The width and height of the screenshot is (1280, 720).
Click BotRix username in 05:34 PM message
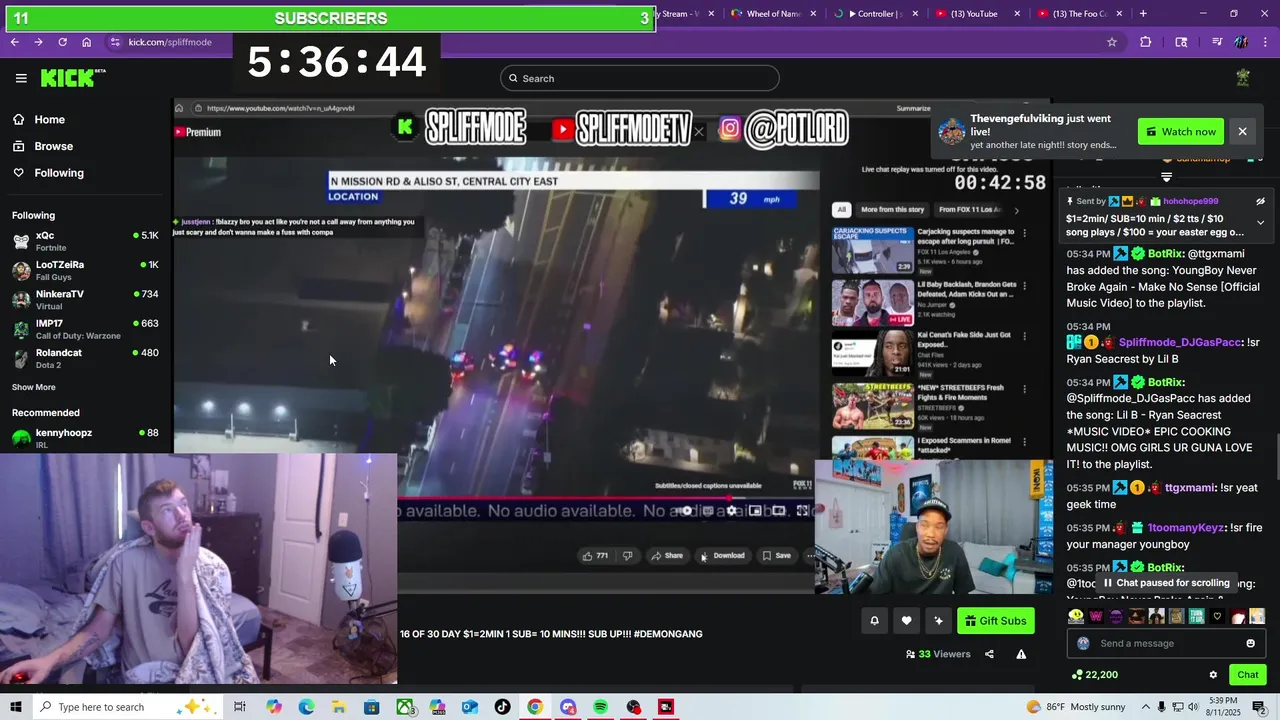click(1166, 254)
